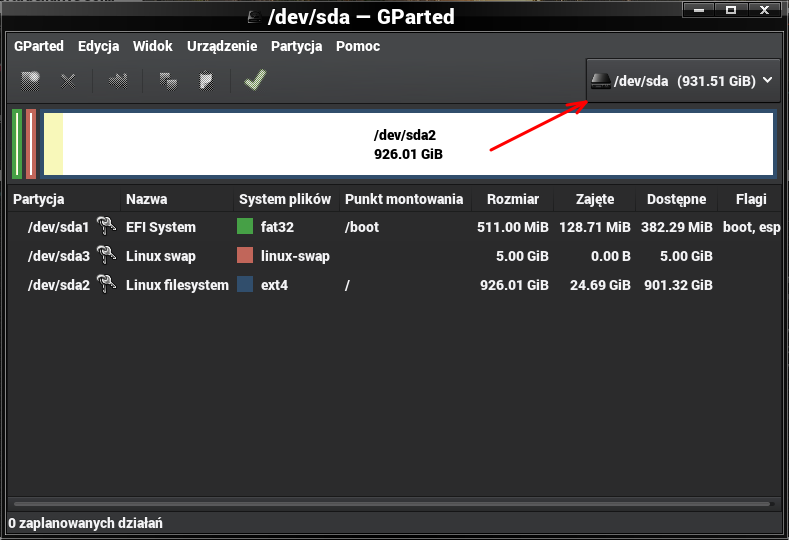
Task: Minimize the GParted window
Action: click(698, 10)
